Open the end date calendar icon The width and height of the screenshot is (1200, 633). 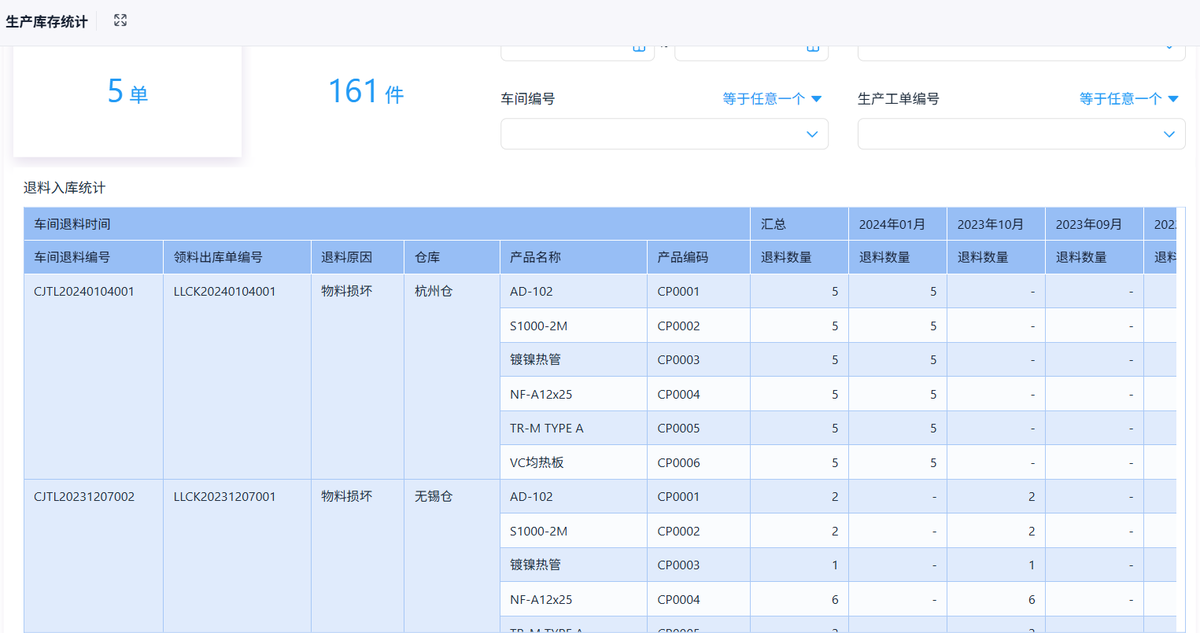pyautogui.click(x=812, y=48)
